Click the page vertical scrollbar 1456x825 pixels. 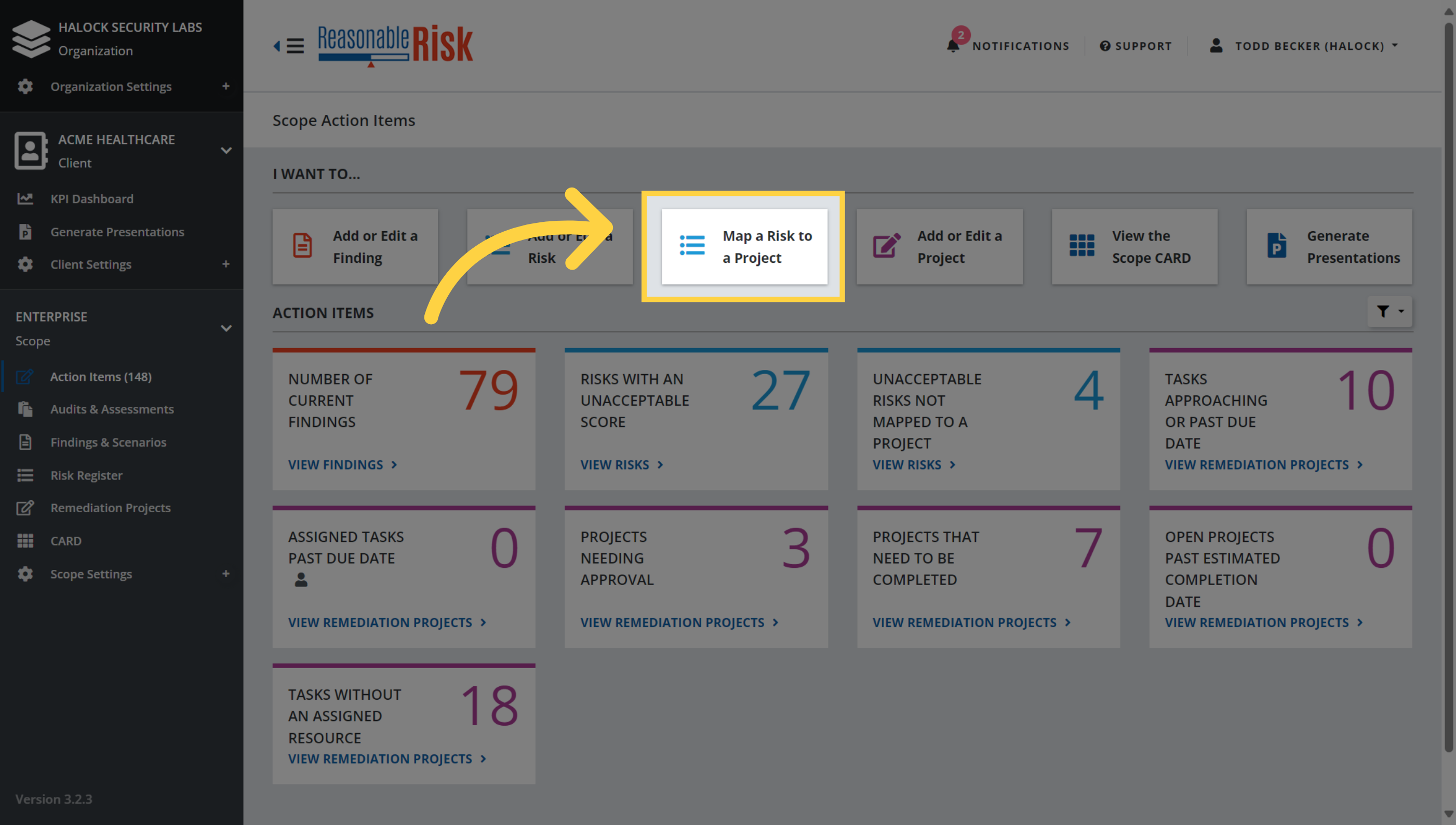tap(1449, 387)
